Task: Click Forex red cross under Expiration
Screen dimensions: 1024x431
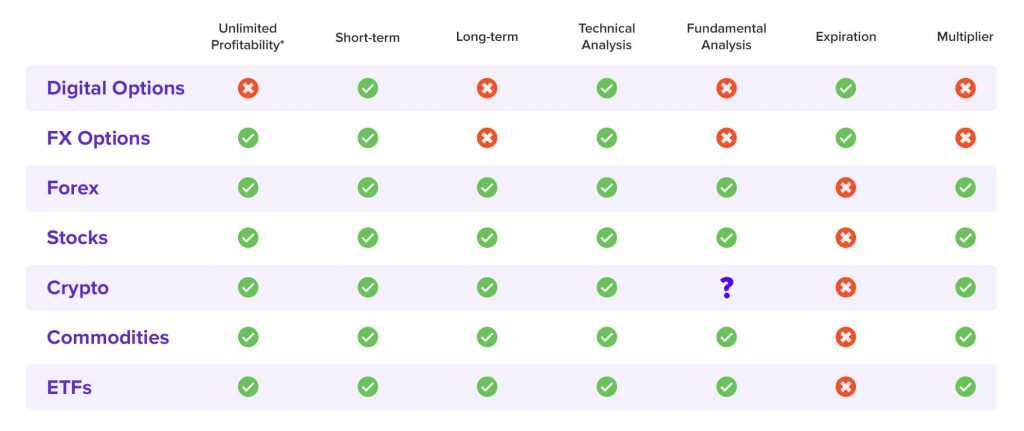Action: tap(846, 188)
